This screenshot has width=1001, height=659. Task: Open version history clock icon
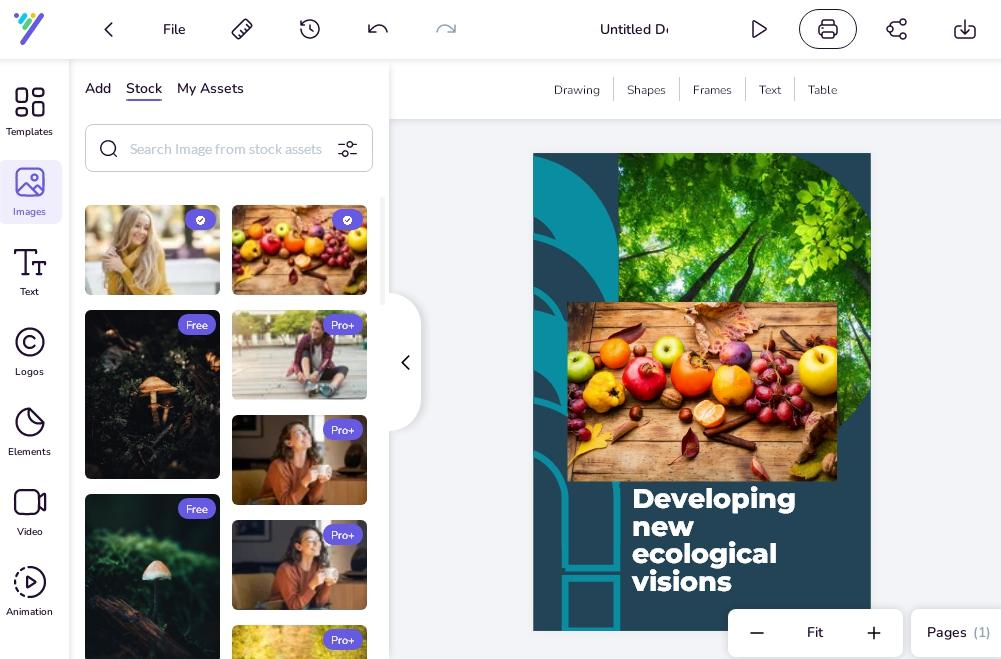pyautogui.click(x=310, y=29)
